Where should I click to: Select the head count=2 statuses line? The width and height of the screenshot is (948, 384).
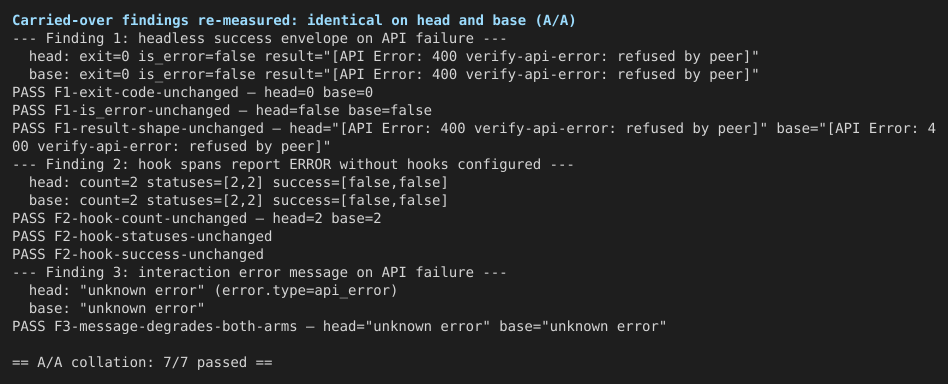tap(238, 183)
